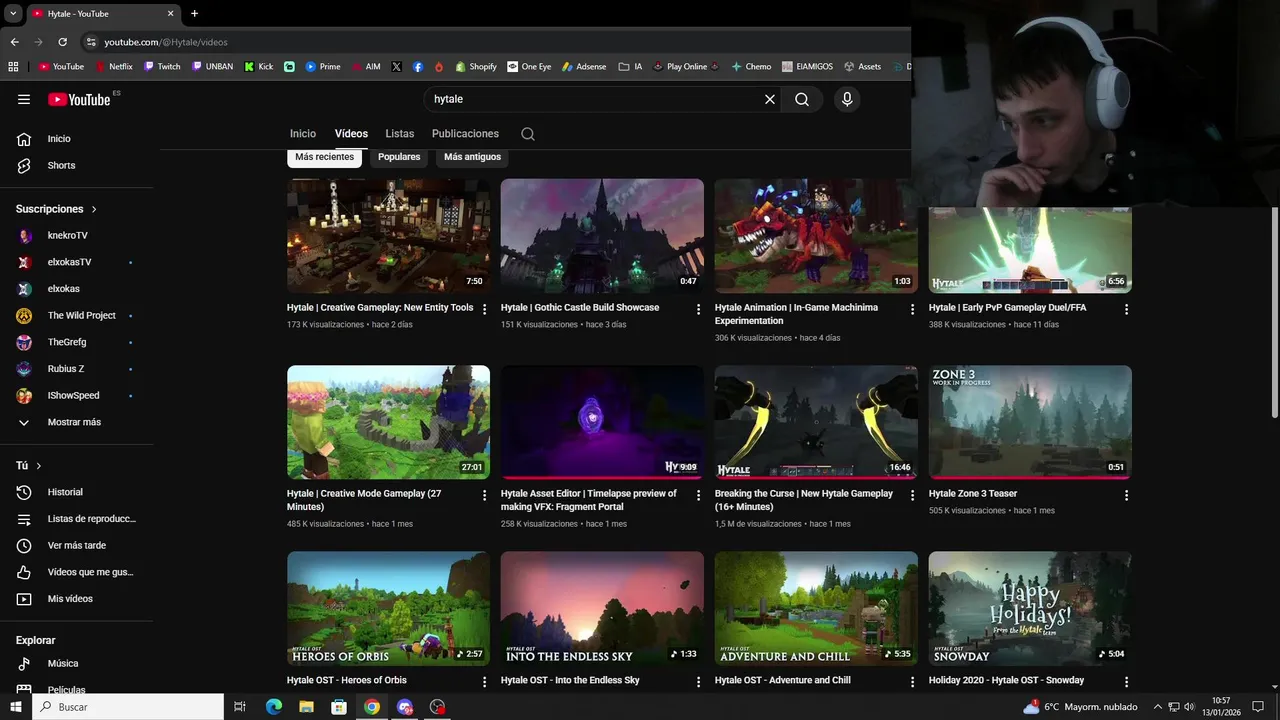Viewport: 1280px width, 720px height.
Task: Start voice search with the microphone
Action: [x=847, y=99]
